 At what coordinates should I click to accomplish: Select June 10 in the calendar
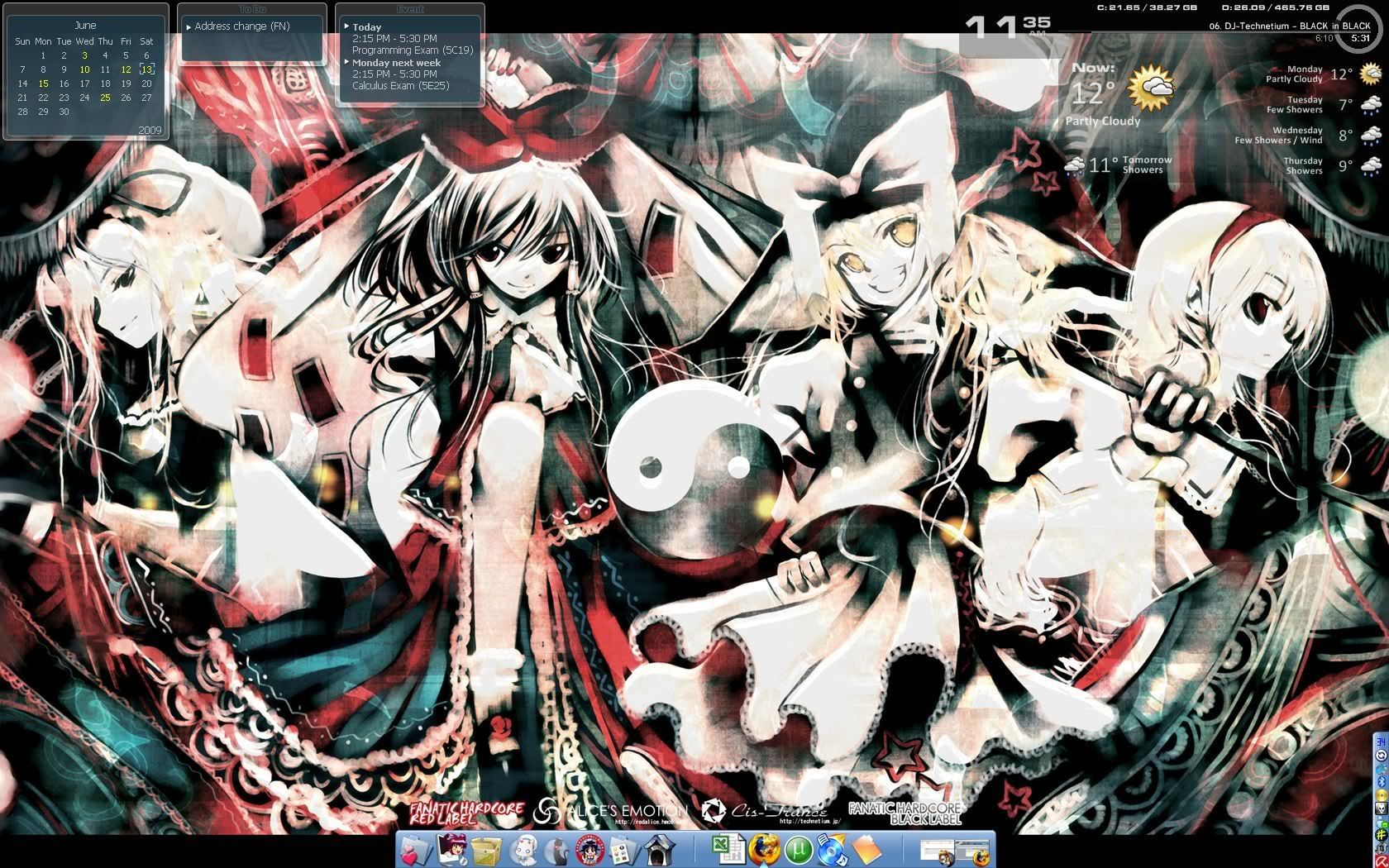84,69
